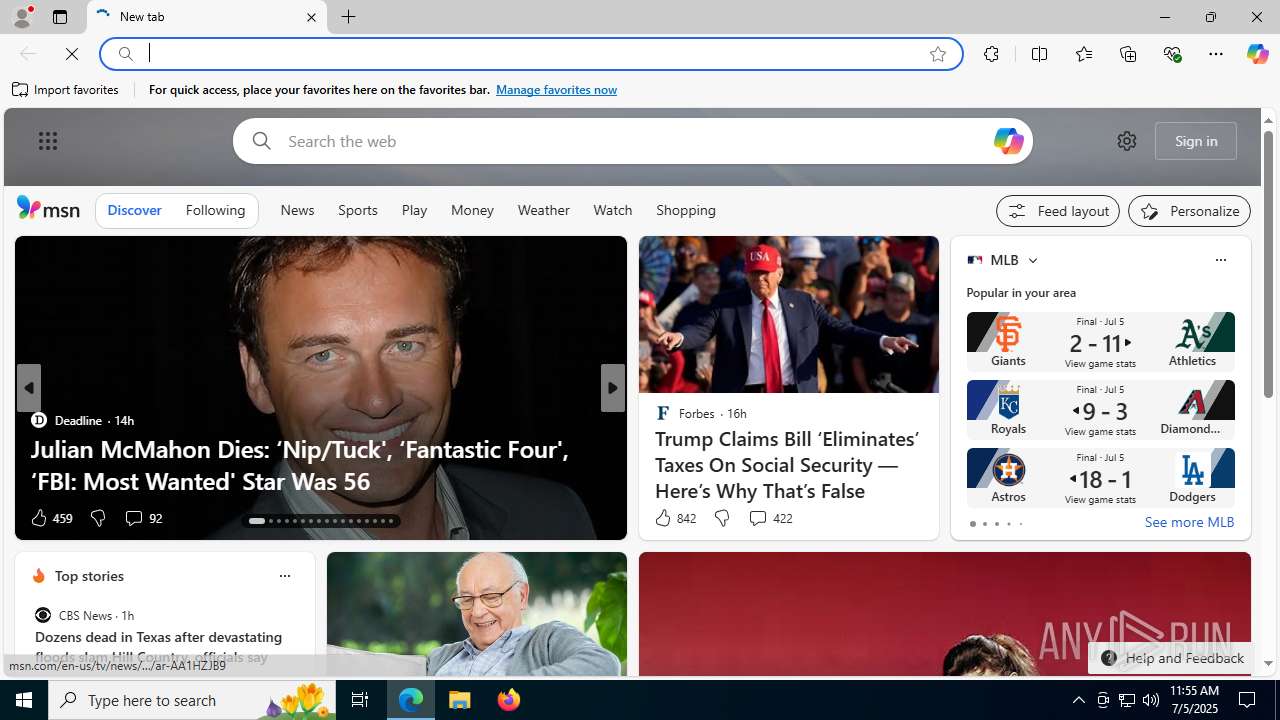
Task: Open the Weather menu
Action: [543, 210]
